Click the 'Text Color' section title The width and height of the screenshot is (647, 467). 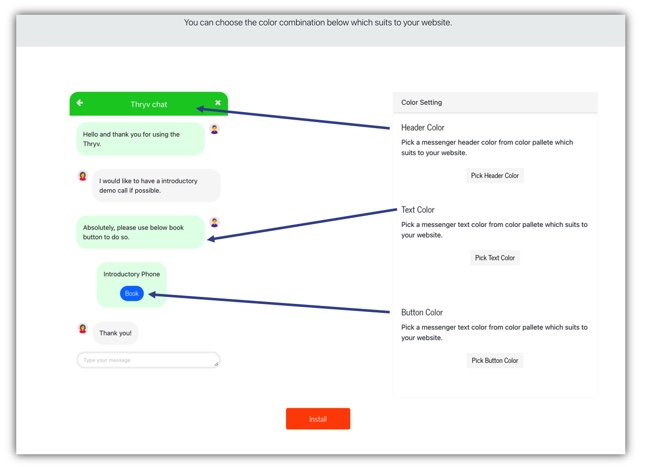(x=418, y=210)
